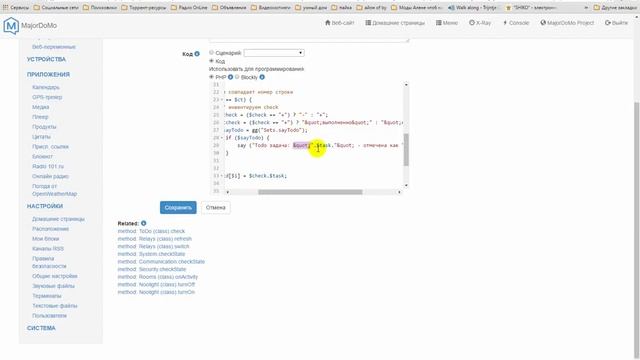Image resolution: width=640 pixels, height=360 pixels.
Task: Open Веб-сайт in top navigation
Action: (x=339, y=23)
